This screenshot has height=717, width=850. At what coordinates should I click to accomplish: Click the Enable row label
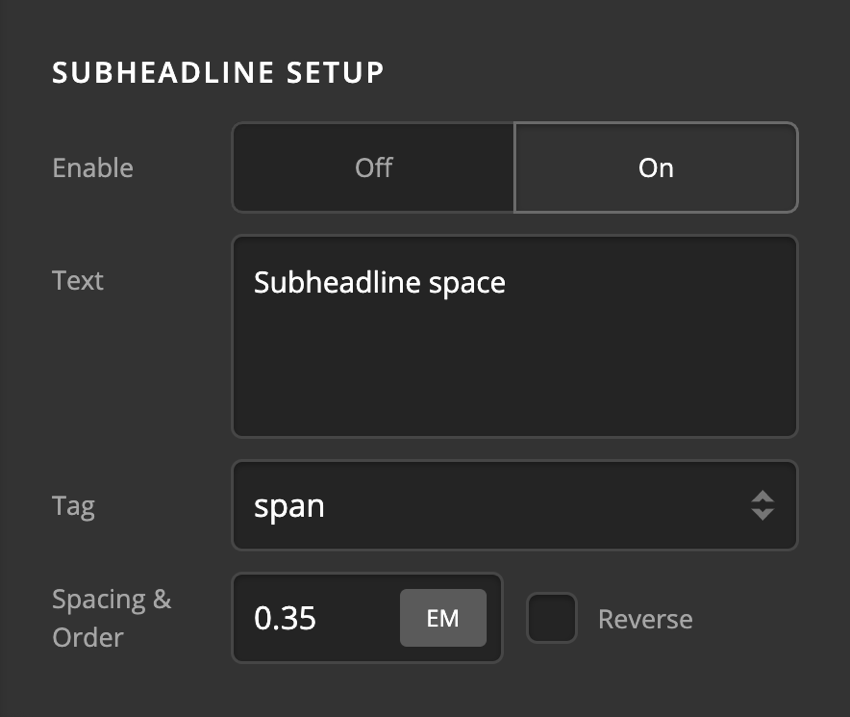click(92, 168)
